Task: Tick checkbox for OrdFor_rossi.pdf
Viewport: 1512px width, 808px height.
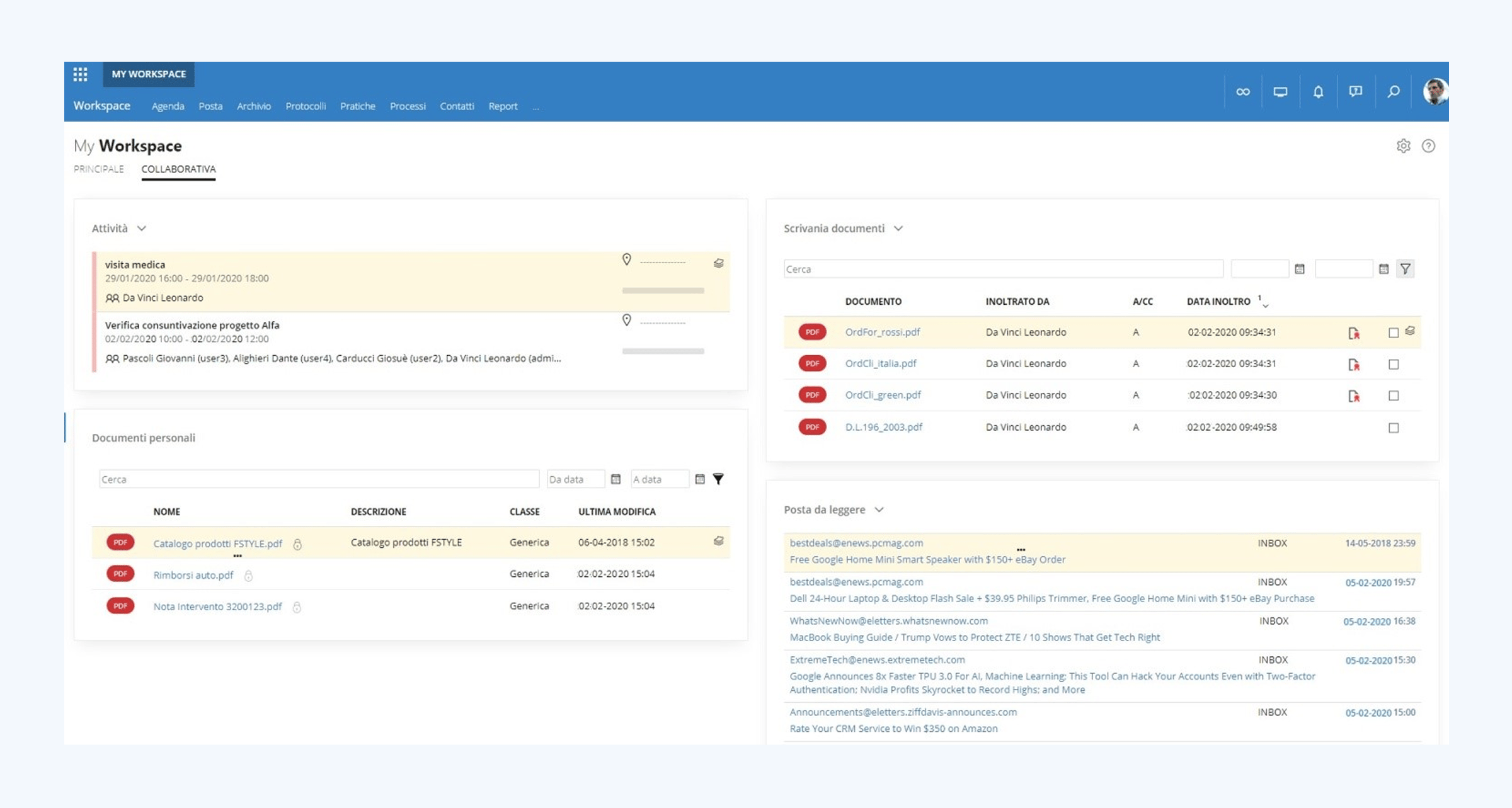Action: pyautogui.click(x=1394, y=333)
